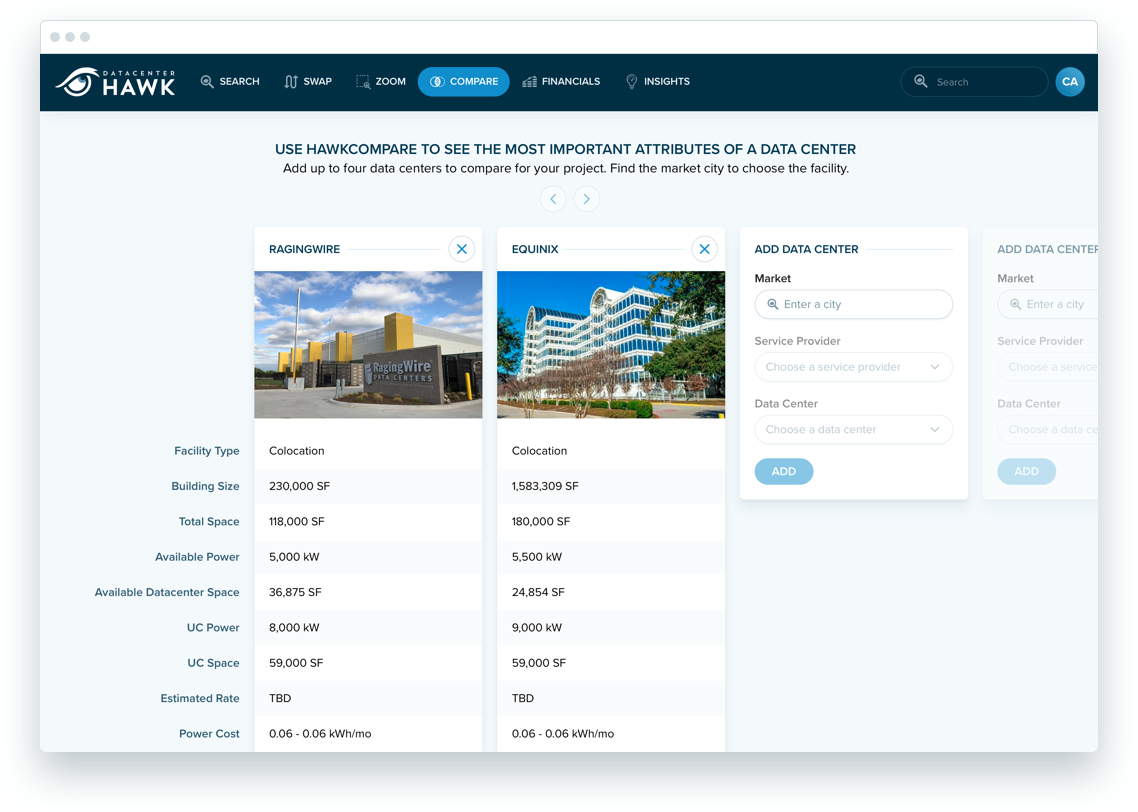
Task: Open the Financials nav item
Action: pyautogui.click(x=561, y=81)
